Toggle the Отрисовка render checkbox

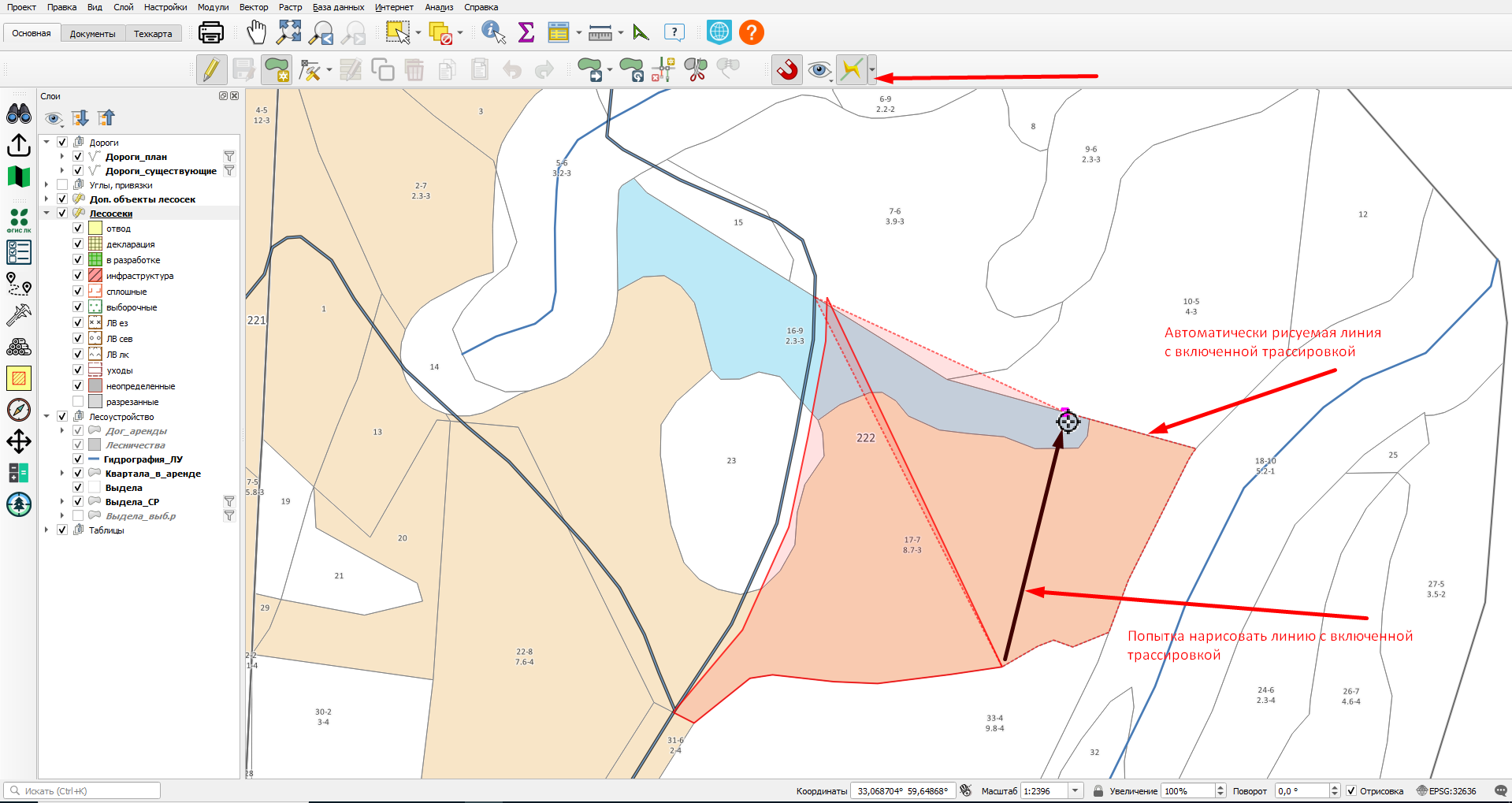(1351, 790)
